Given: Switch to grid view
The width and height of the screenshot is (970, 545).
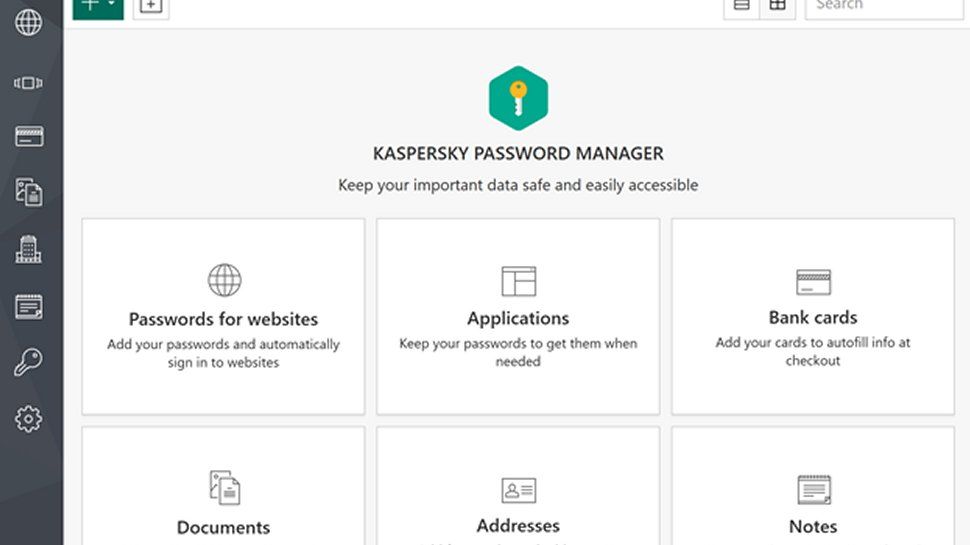Looking at the screenshot, I should (x=778, y=6).
